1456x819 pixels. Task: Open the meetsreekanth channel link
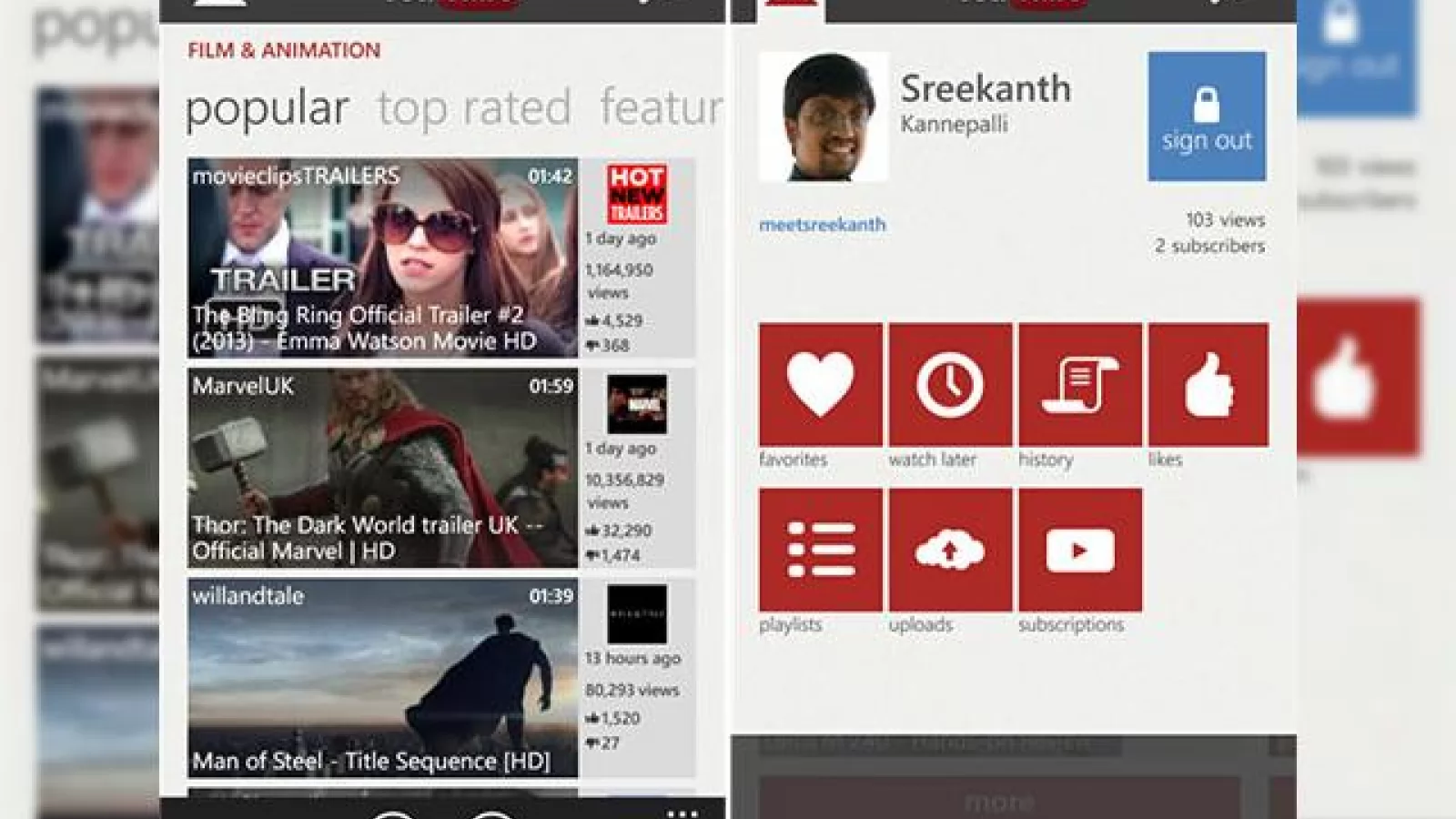[x=823, y=225]
